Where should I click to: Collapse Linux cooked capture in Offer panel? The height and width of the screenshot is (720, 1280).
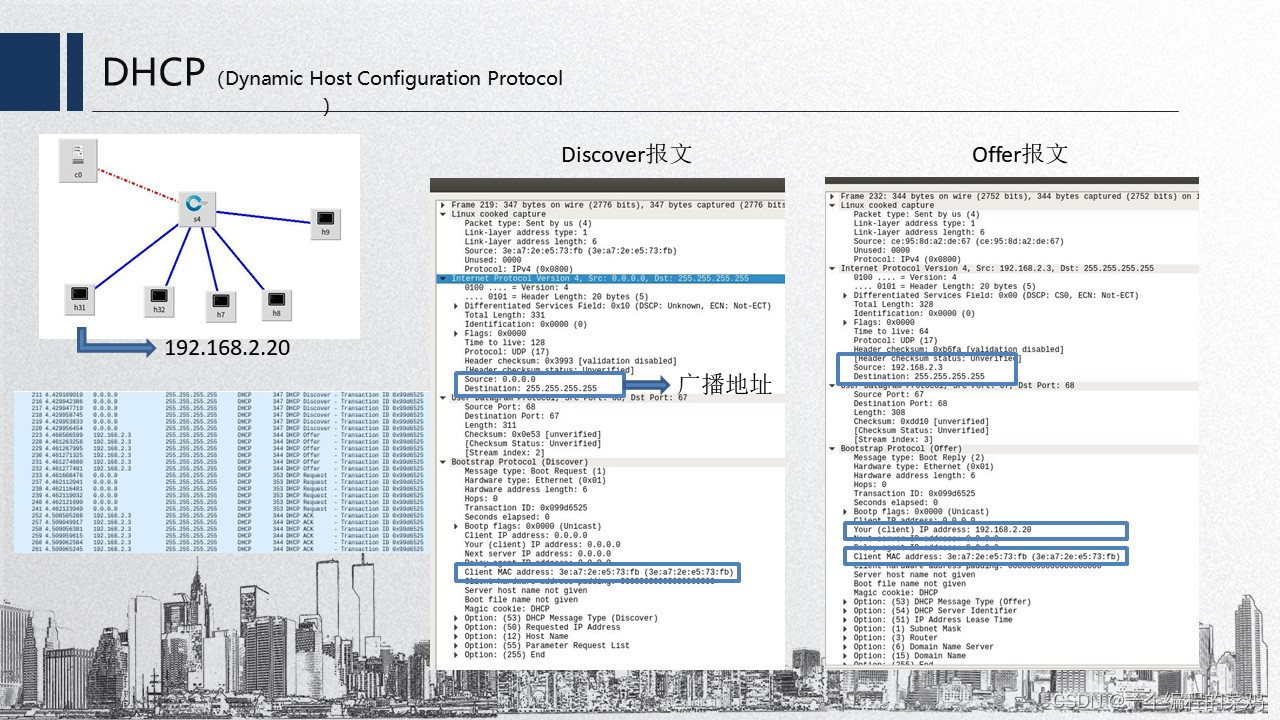[x=832, y=205]
